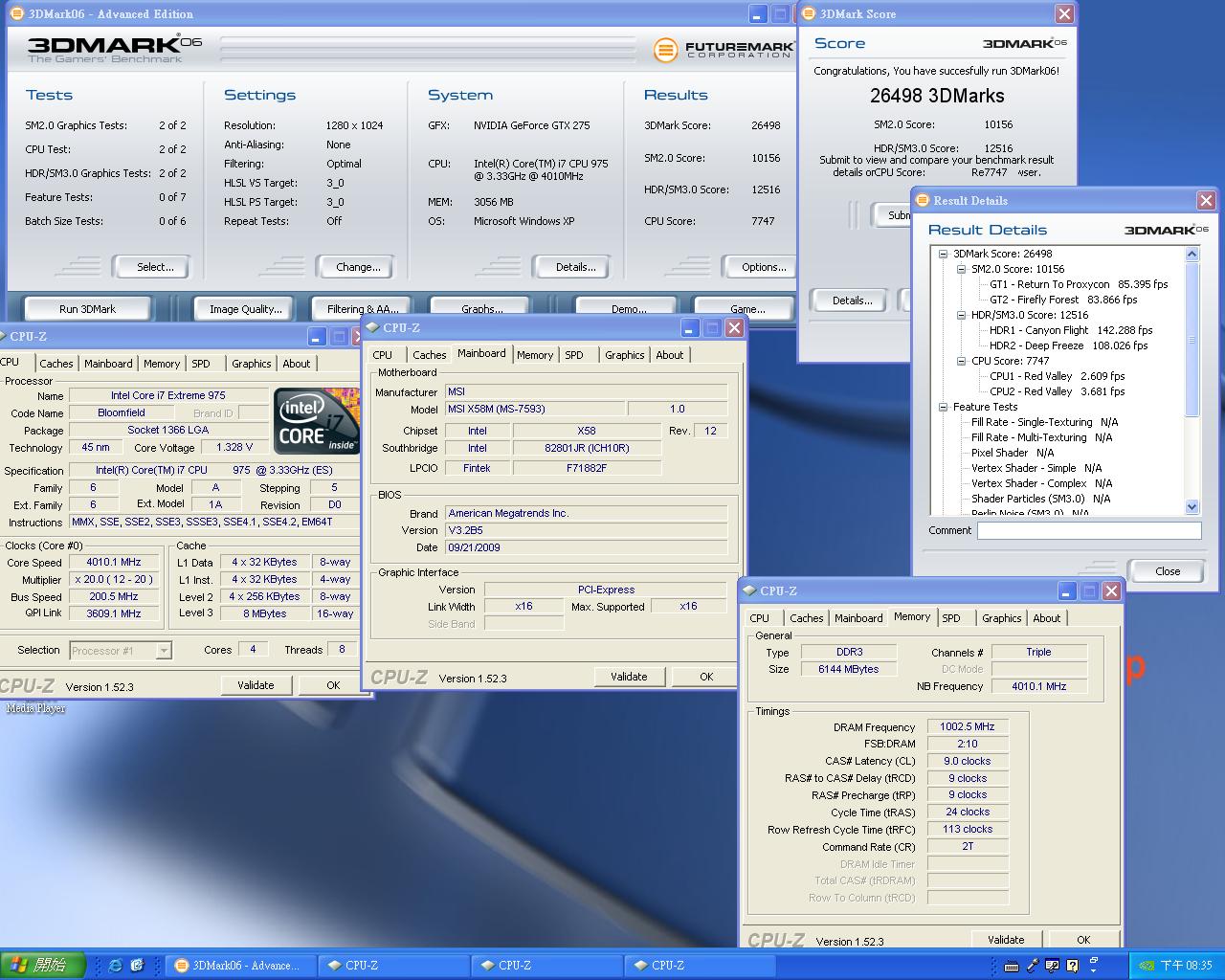
Task: Click the Futuremark Corporation logo
Action: tap(724, 50)
